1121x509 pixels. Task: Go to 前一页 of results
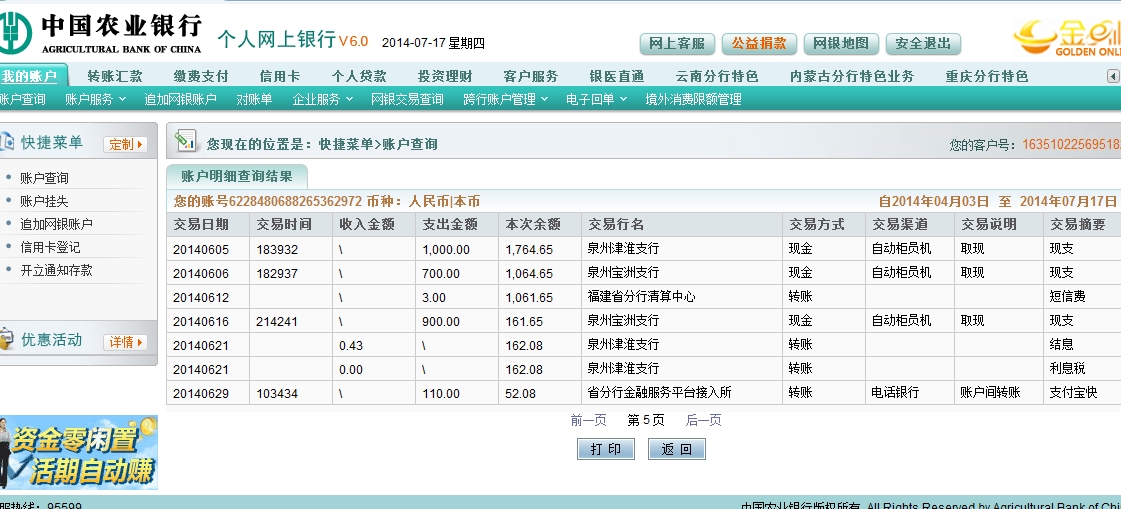[588, 420]
